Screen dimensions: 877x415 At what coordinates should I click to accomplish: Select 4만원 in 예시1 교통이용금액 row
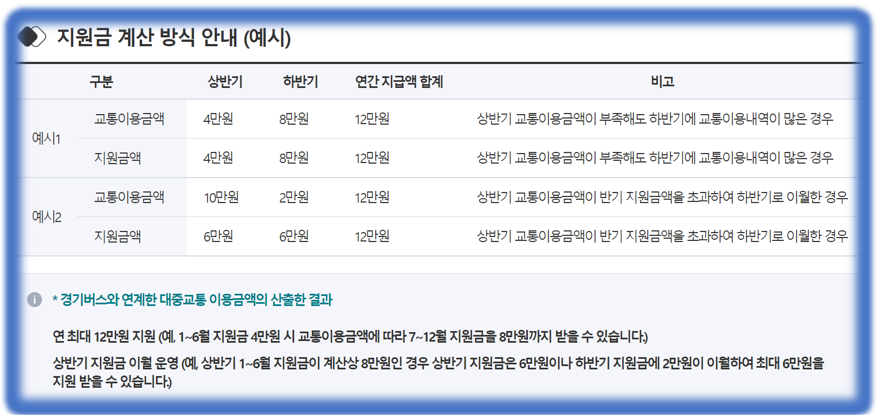click(x=218, y=119)
